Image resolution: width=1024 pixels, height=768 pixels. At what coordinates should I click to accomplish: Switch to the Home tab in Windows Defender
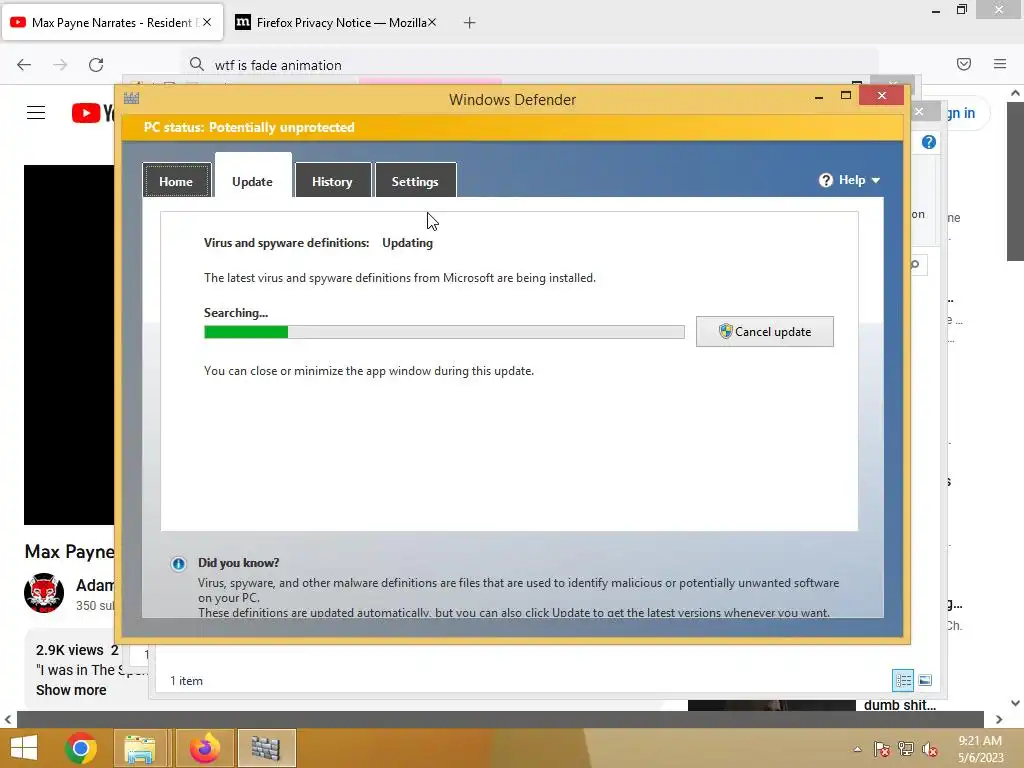176,180
